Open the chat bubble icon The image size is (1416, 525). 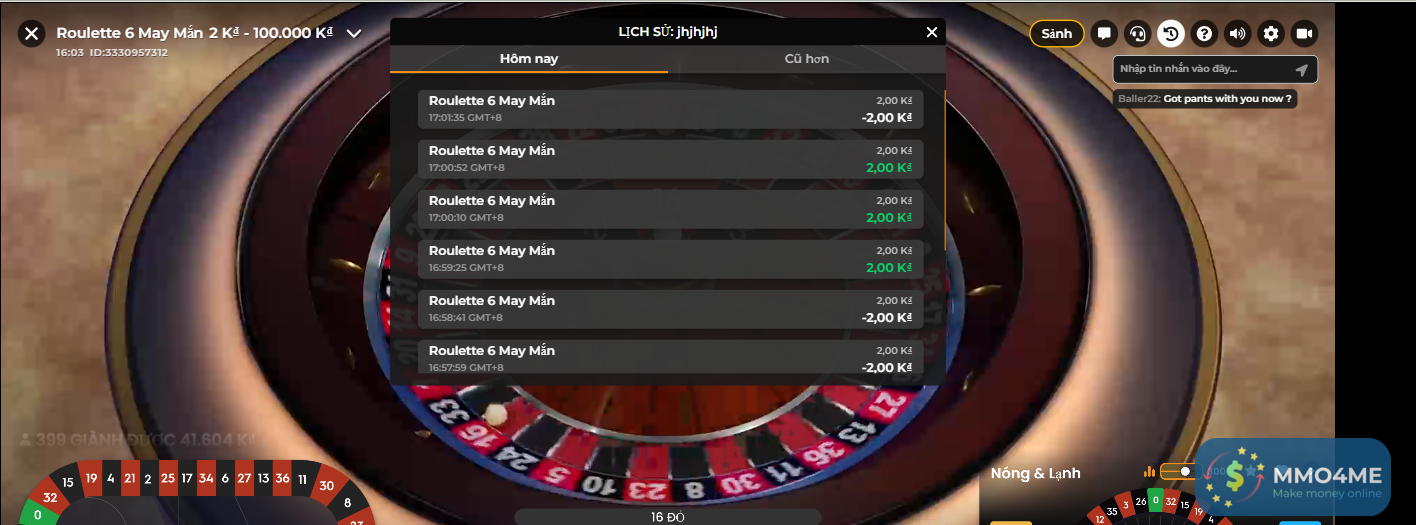pyautogui.click(x=1104, y=33)
